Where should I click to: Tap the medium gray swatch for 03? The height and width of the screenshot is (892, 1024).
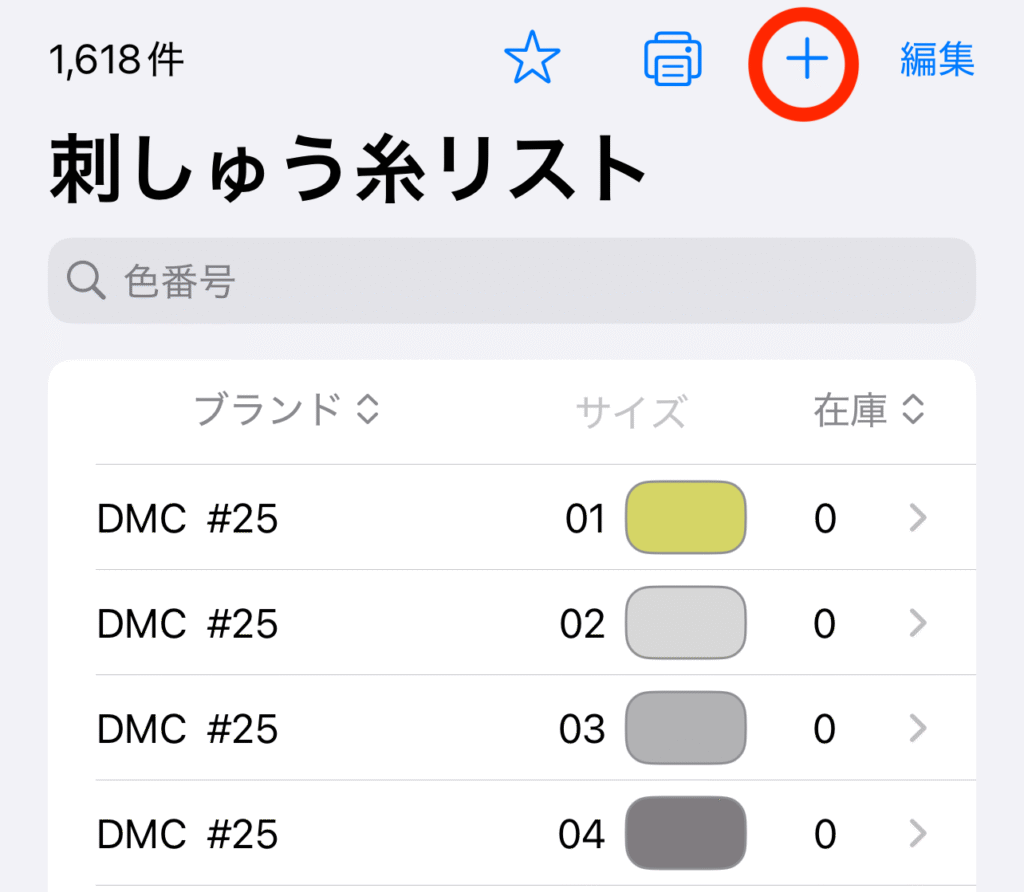[686, 727]
